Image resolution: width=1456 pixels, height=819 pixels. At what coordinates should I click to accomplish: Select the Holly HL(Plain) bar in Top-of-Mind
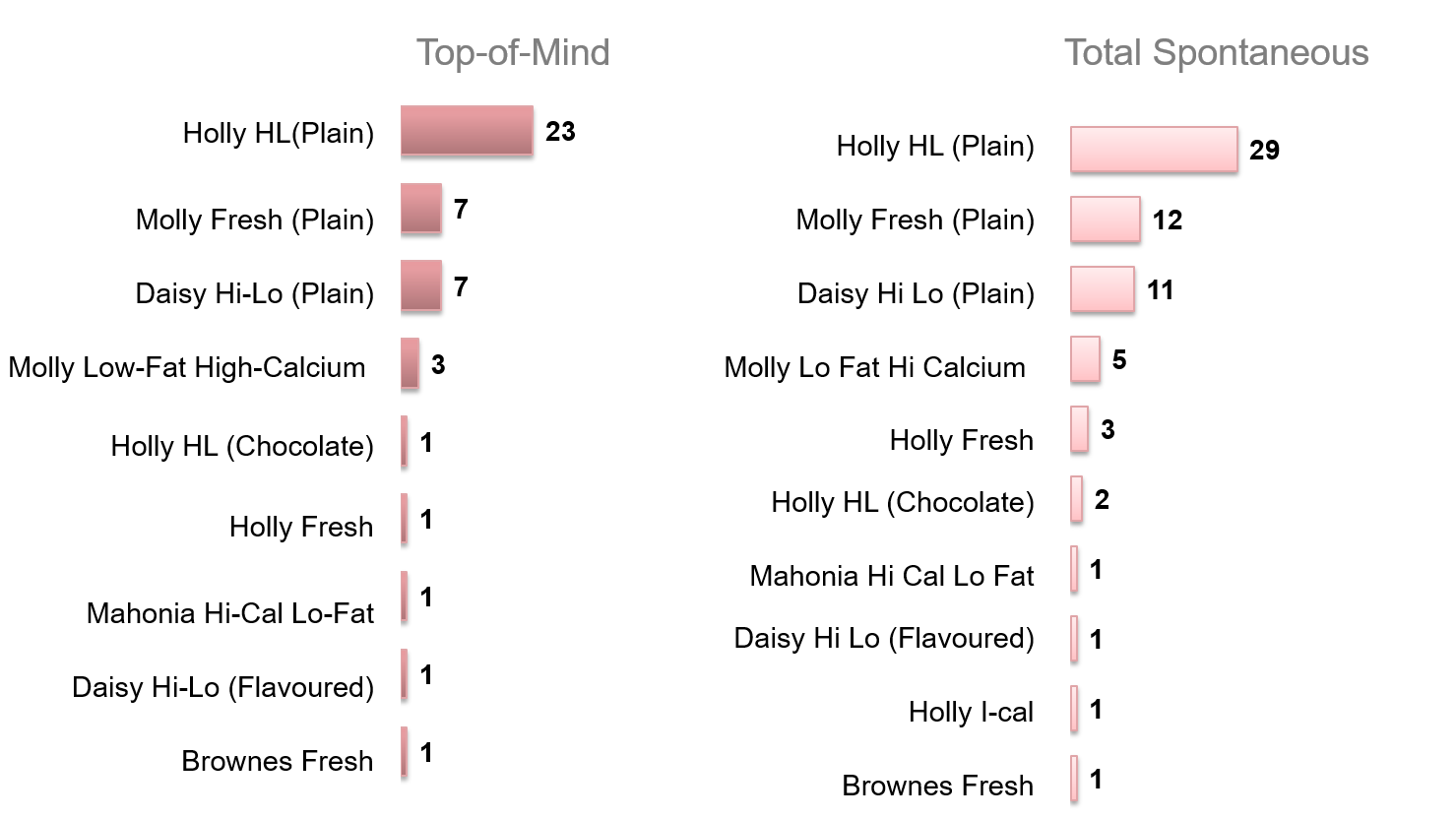coord(467,131)
